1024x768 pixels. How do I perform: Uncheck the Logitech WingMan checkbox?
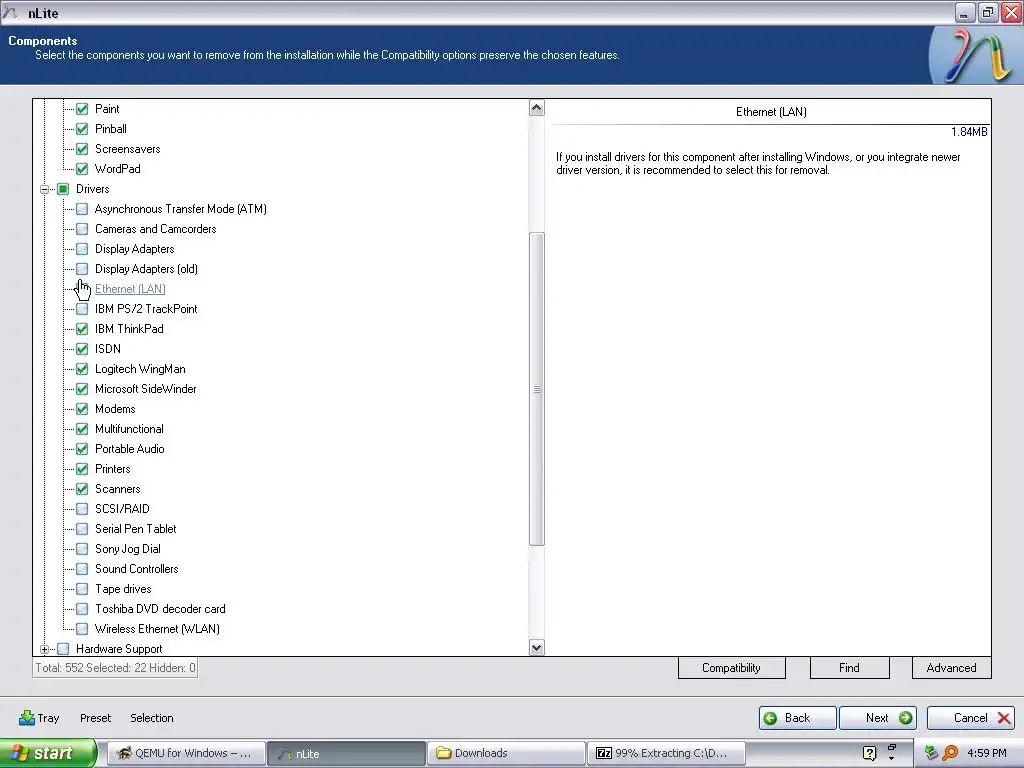click(x=82, y=369)
